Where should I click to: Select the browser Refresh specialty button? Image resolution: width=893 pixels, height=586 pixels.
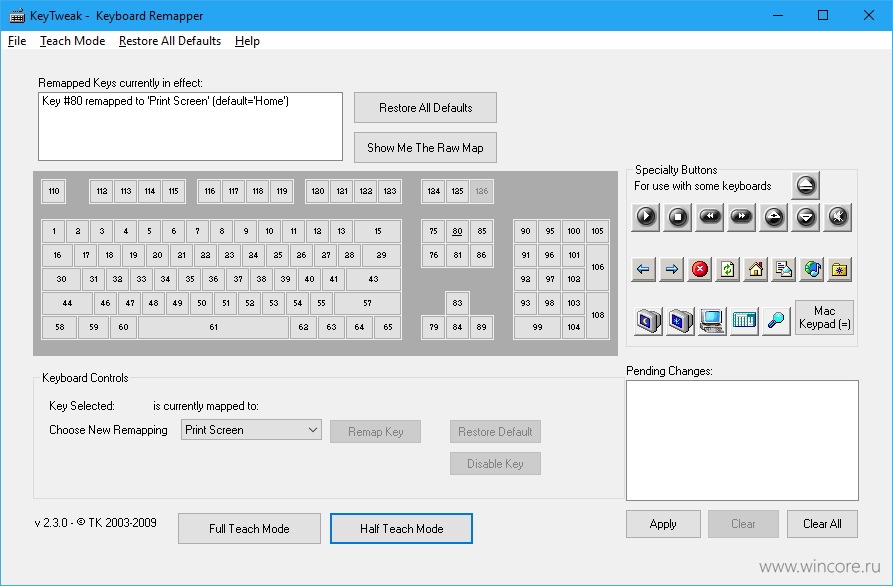tap(727, 269)
